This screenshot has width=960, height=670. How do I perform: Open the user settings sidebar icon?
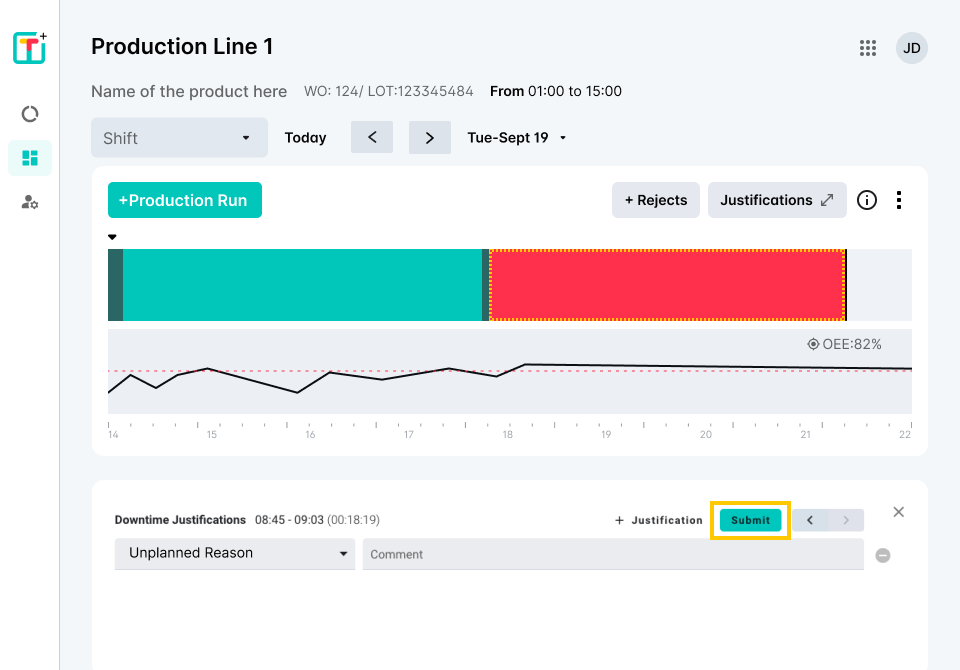click(30, 202)
